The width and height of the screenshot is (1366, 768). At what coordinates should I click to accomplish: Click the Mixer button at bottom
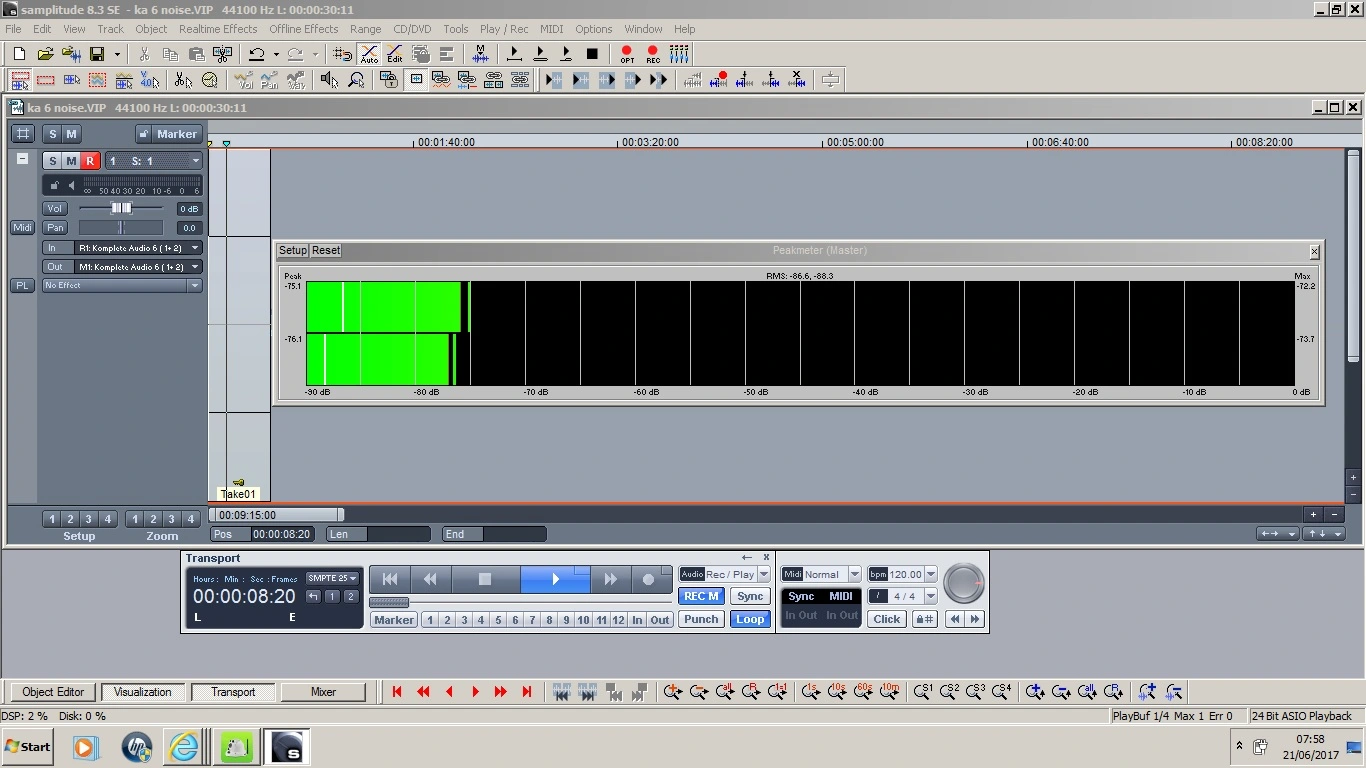323,692
